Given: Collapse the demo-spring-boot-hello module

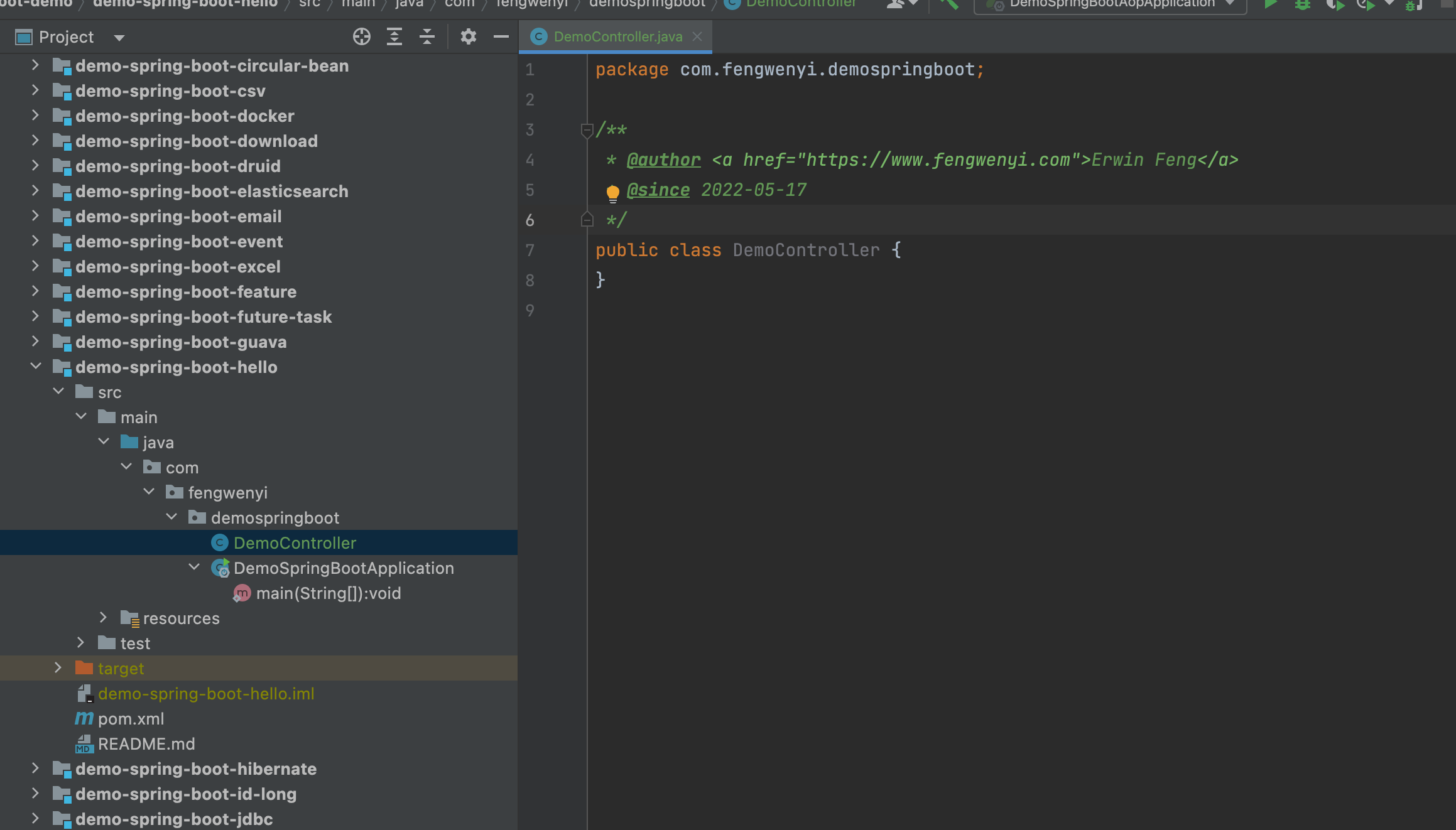Looking at the screenshot, I should 36,367.
